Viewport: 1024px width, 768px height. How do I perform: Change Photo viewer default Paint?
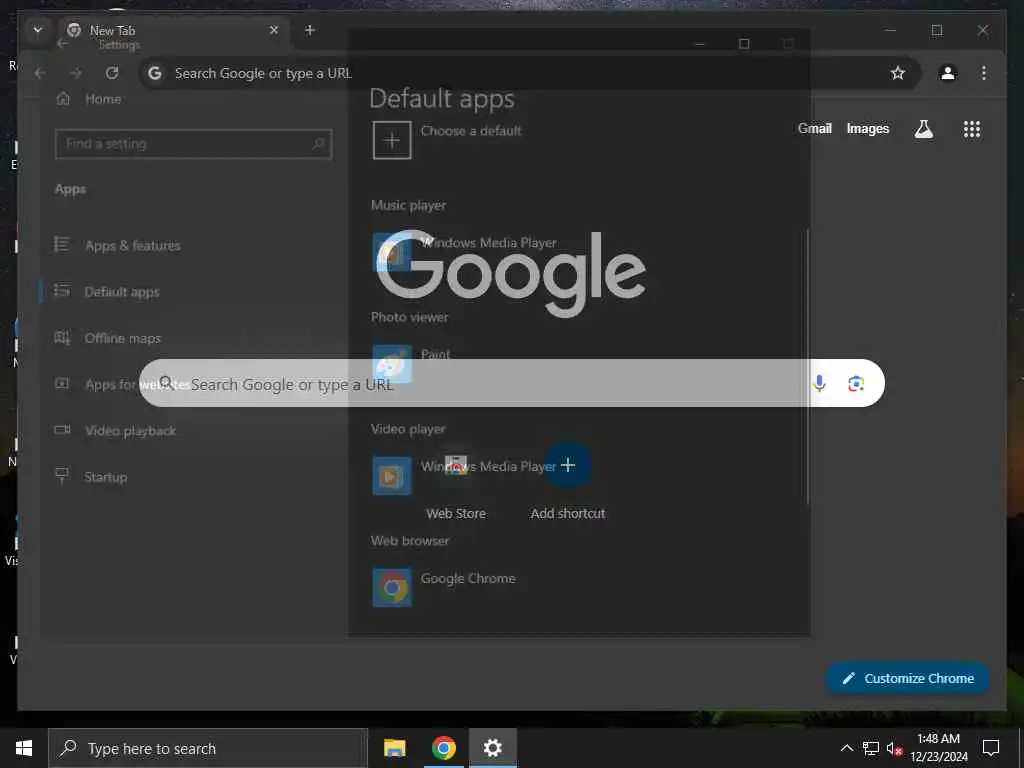pyautogui.click(x=411, y=363)
